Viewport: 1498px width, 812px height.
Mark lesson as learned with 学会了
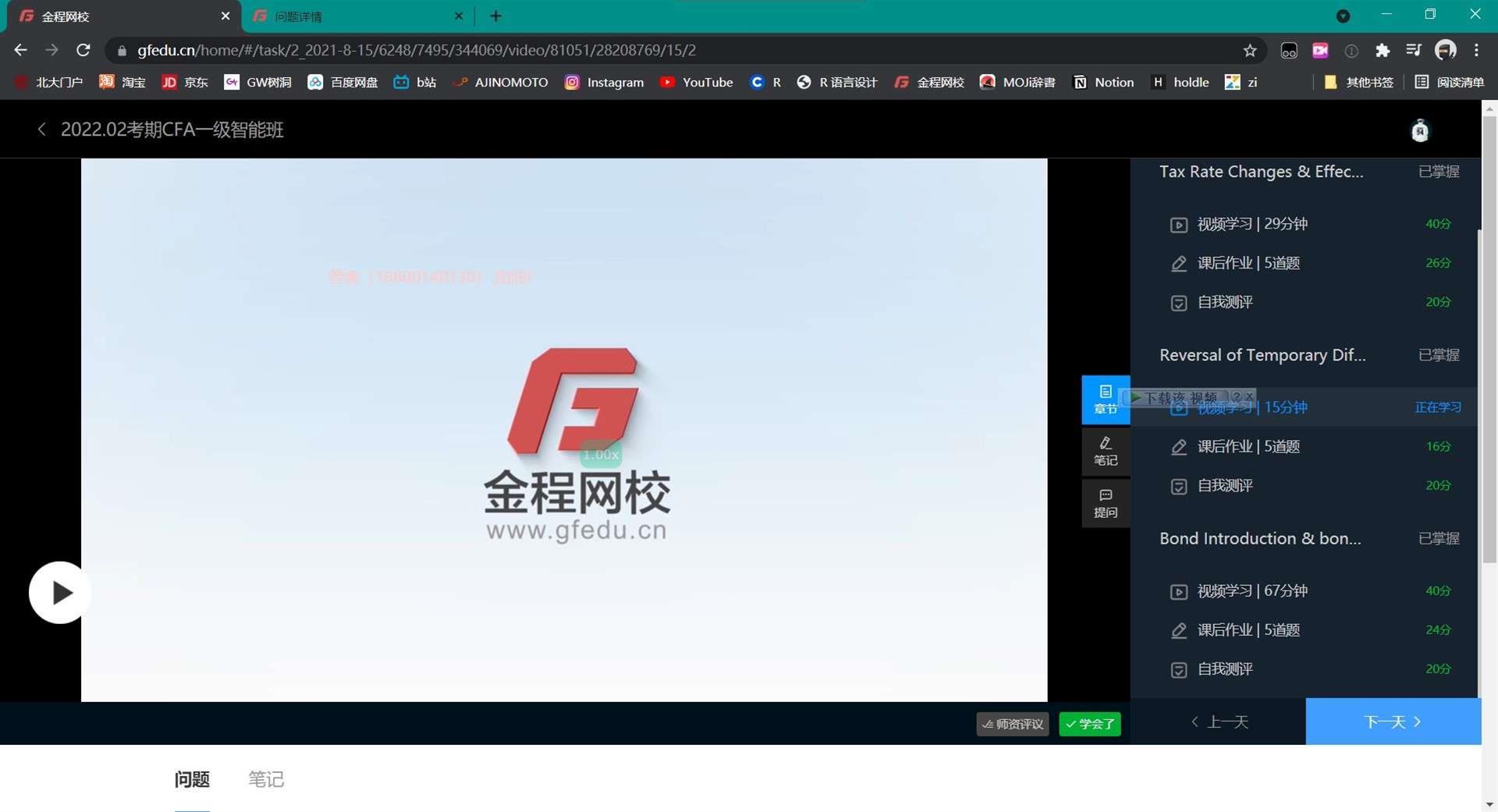1089,724
